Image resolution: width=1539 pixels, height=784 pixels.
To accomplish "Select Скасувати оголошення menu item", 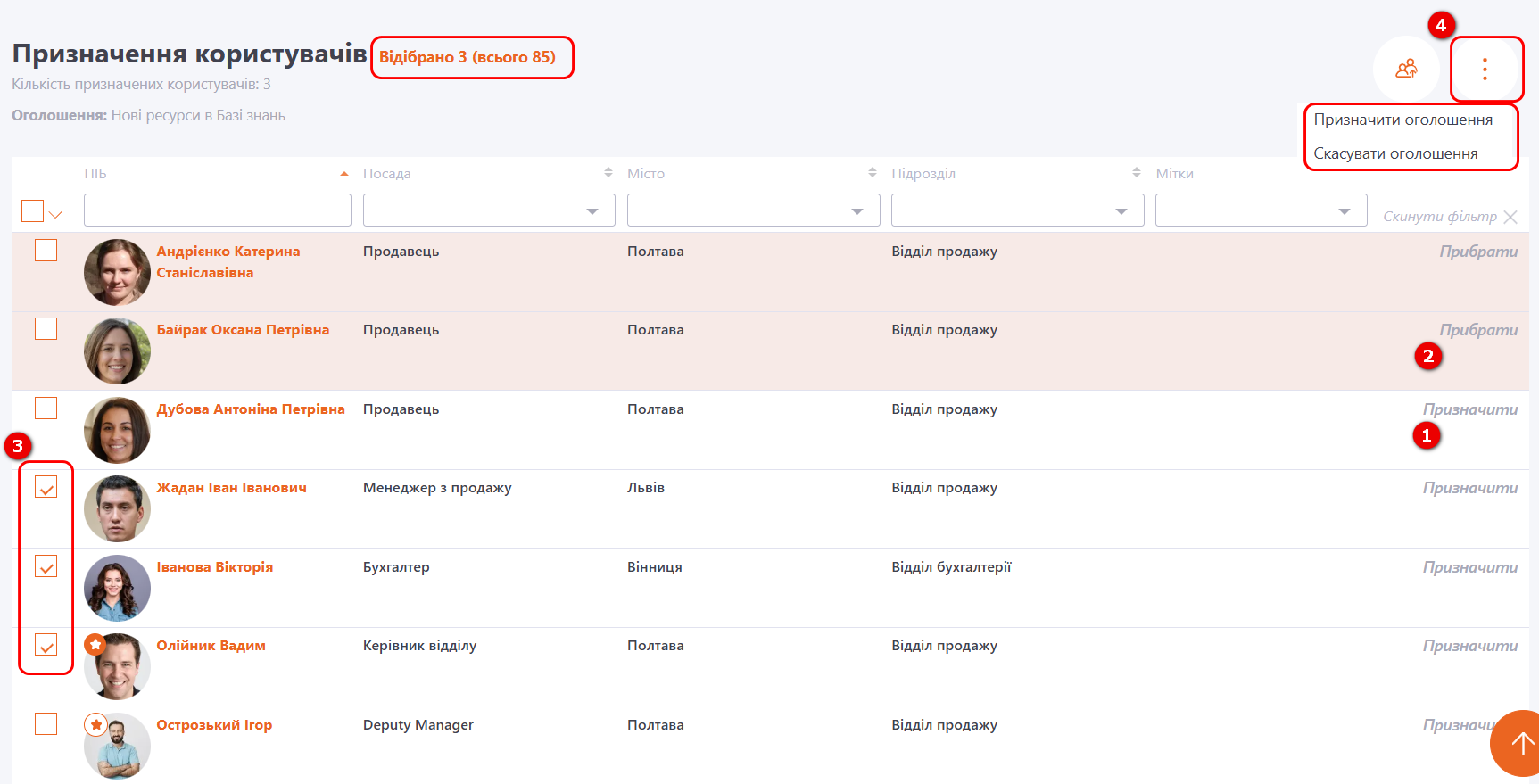I will tap(1395, 154).
